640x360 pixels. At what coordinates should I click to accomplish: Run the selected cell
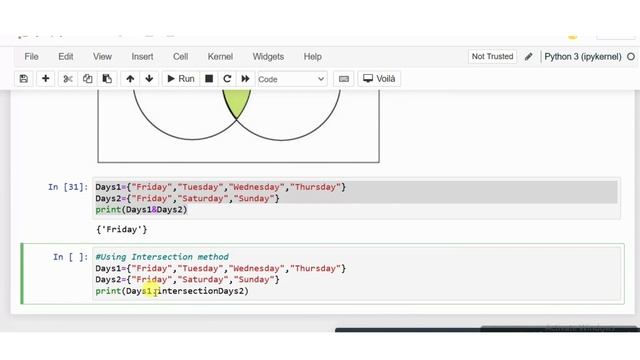pos(181,79)
